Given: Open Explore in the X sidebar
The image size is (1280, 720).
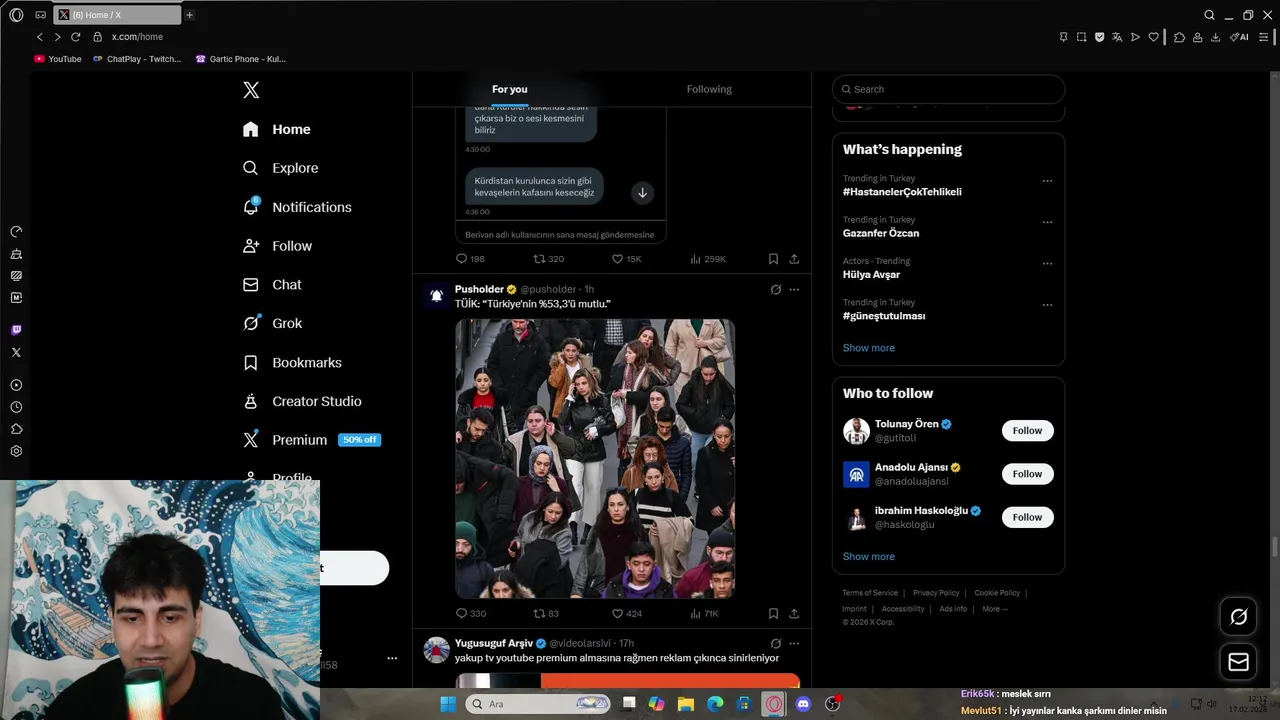Looking at the screenshot, I should [x=280, y=168].
